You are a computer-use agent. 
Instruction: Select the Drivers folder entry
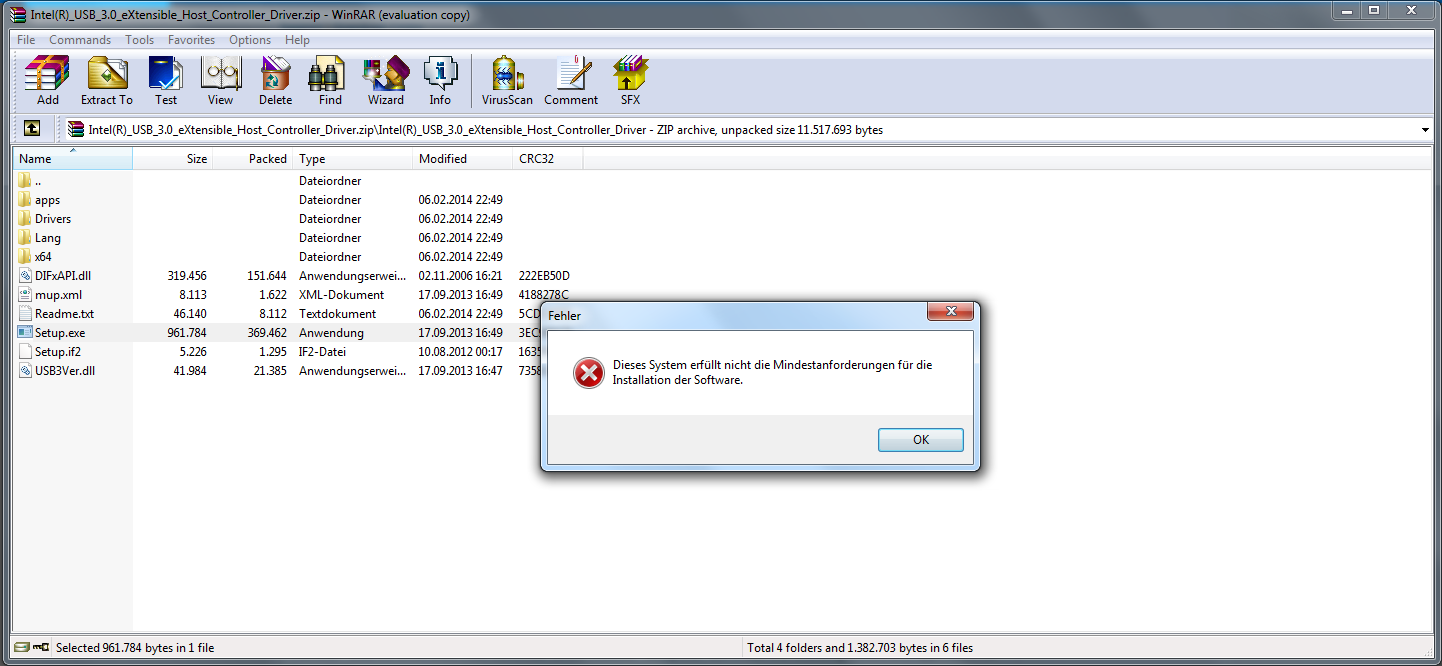[x=53, y=219]
